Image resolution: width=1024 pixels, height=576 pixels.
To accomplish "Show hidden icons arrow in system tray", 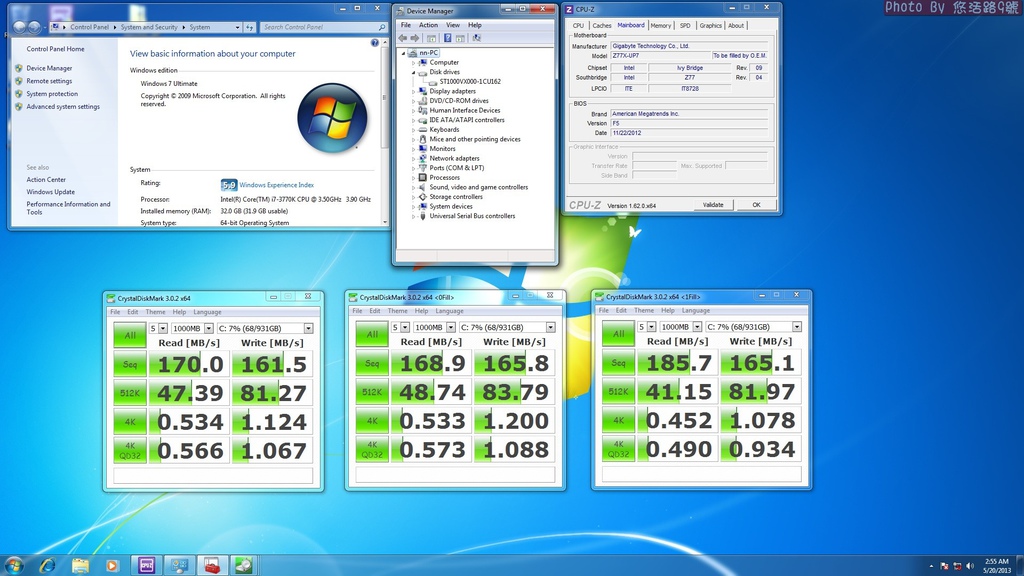I will 931,566.
